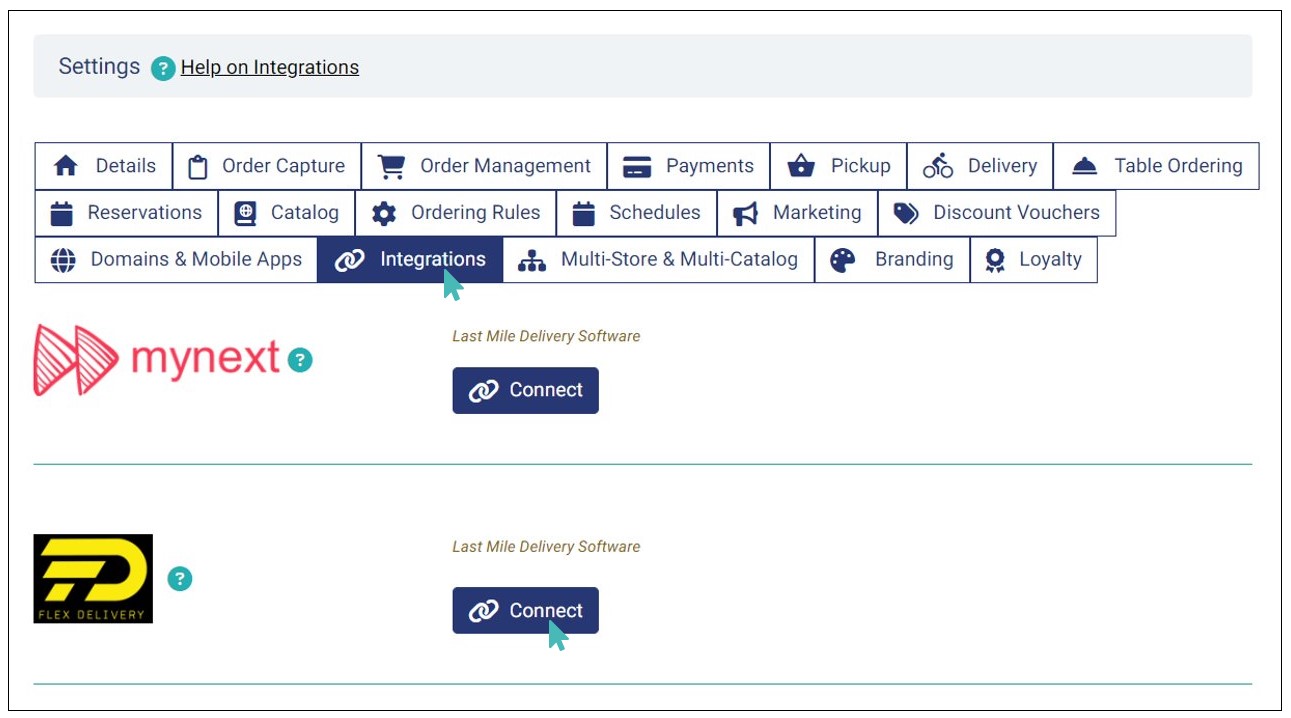The width and height of the screenshot is (1291, 718).
Task: Click the sitemap icon on Multi-Store
Action: click(532, 260)
